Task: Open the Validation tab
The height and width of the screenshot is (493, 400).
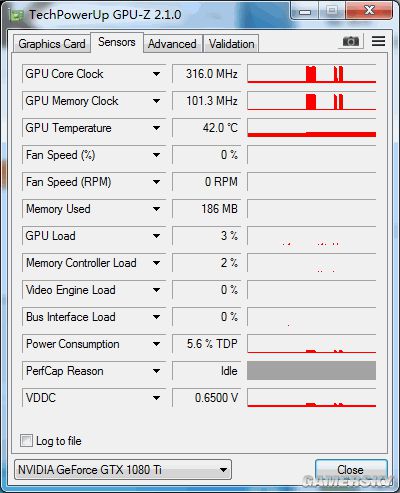Action: (x=231, y=44)
